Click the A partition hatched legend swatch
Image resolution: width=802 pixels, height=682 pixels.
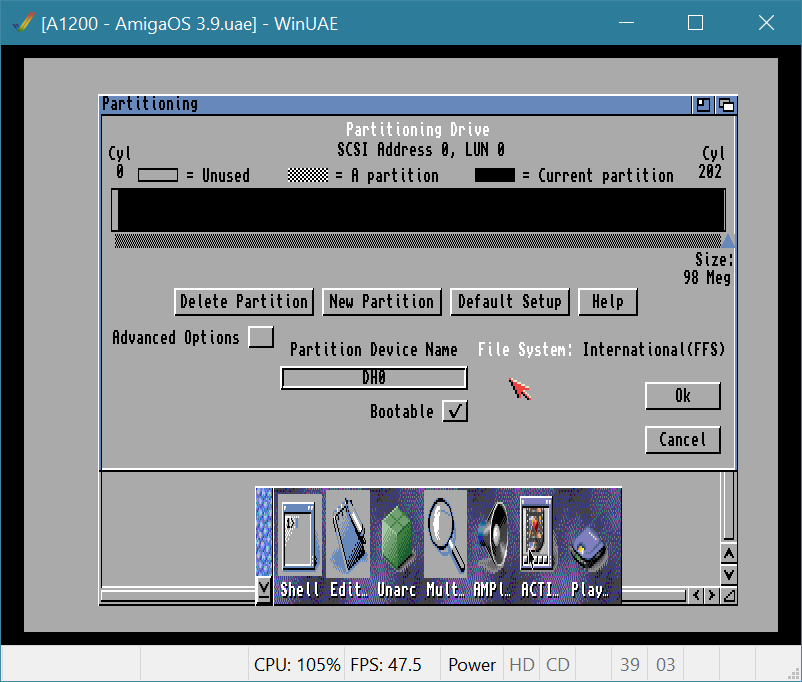click(x=308, y=175)
